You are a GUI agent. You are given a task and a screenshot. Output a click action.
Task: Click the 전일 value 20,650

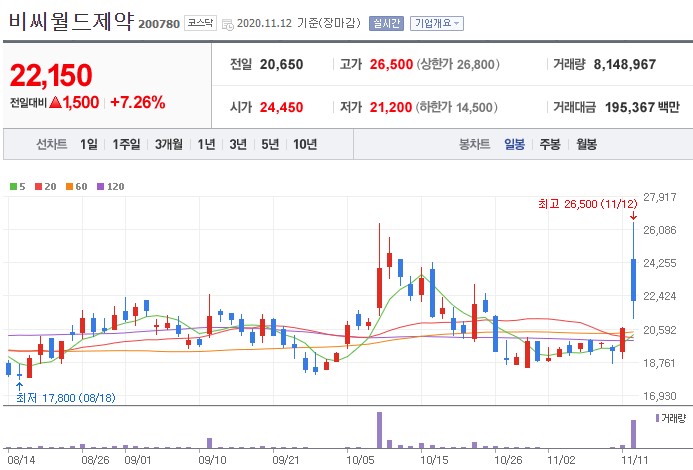pos(282,65)
